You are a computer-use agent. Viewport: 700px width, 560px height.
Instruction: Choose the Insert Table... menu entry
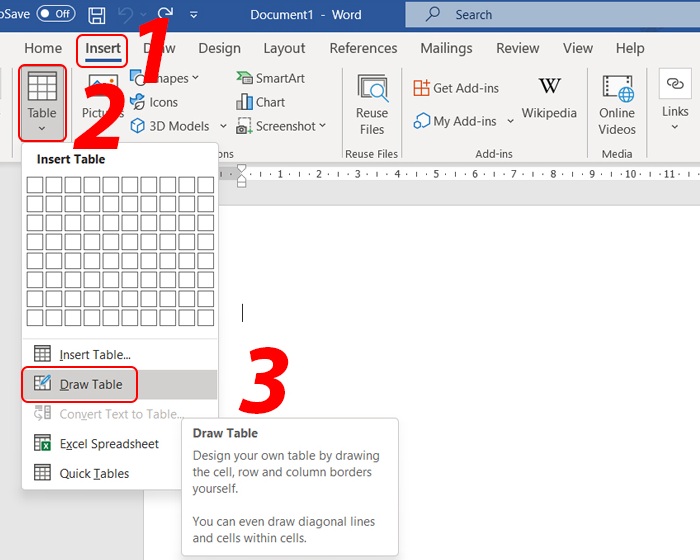coord(119,355)
